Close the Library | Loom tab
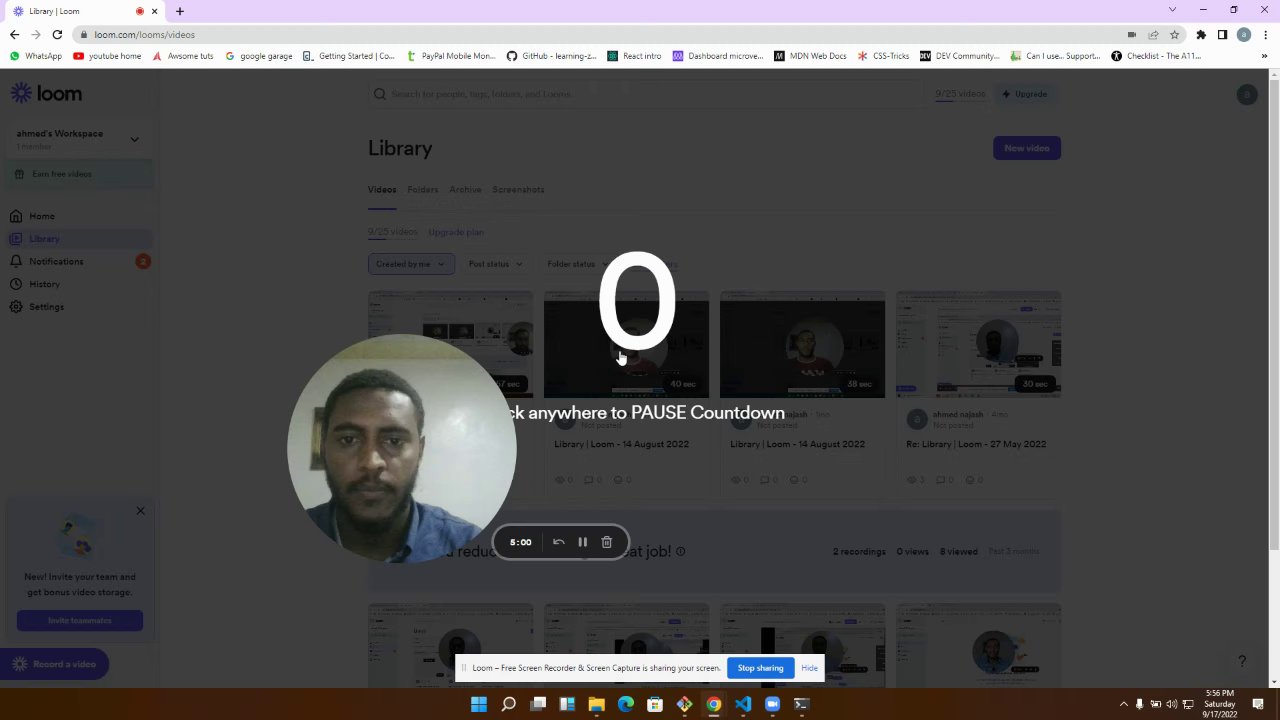Image resolution: width=1280 pixels, height=720 pixels. (x=154, y=11)
